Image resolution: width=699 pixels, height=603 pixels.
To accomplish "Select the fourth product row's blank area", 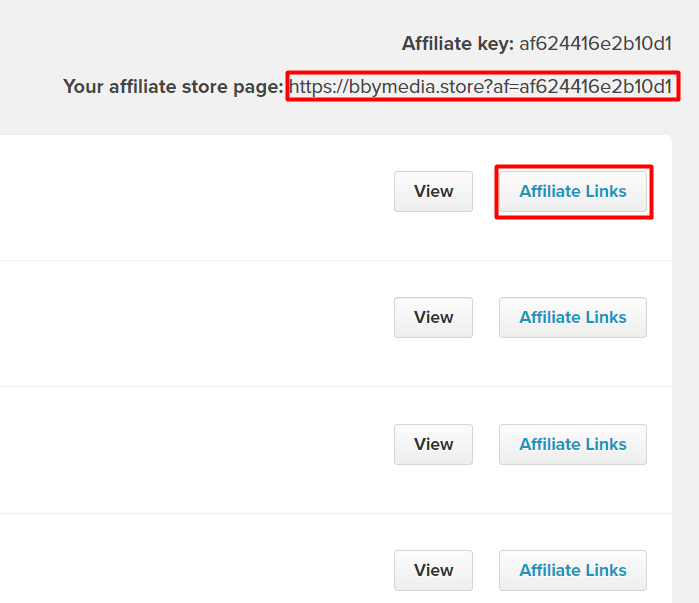I will (x=192, y=559).
